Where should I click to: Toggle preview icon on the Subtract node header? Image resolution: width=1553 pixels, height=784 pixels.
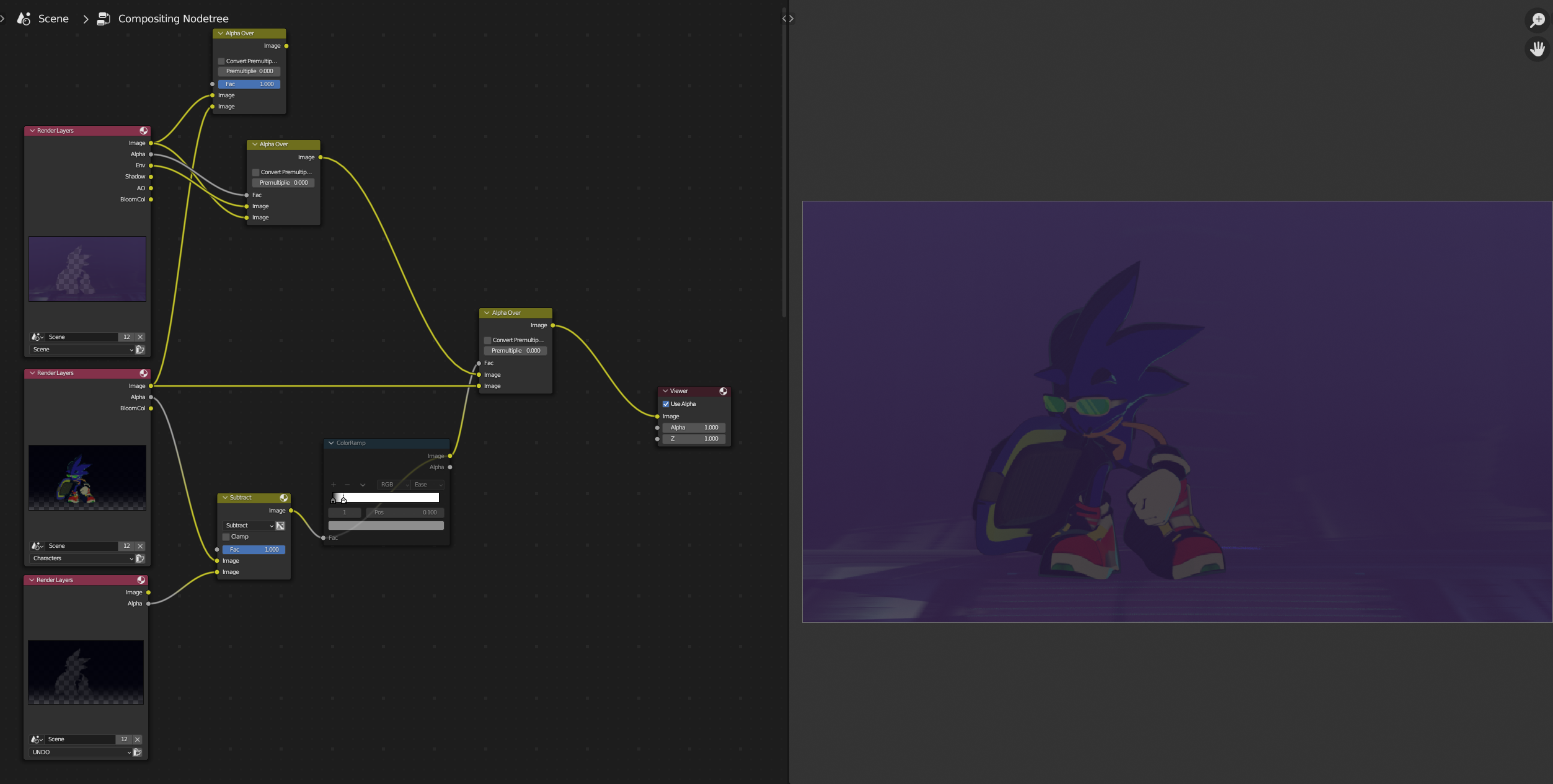coord(283,498)
